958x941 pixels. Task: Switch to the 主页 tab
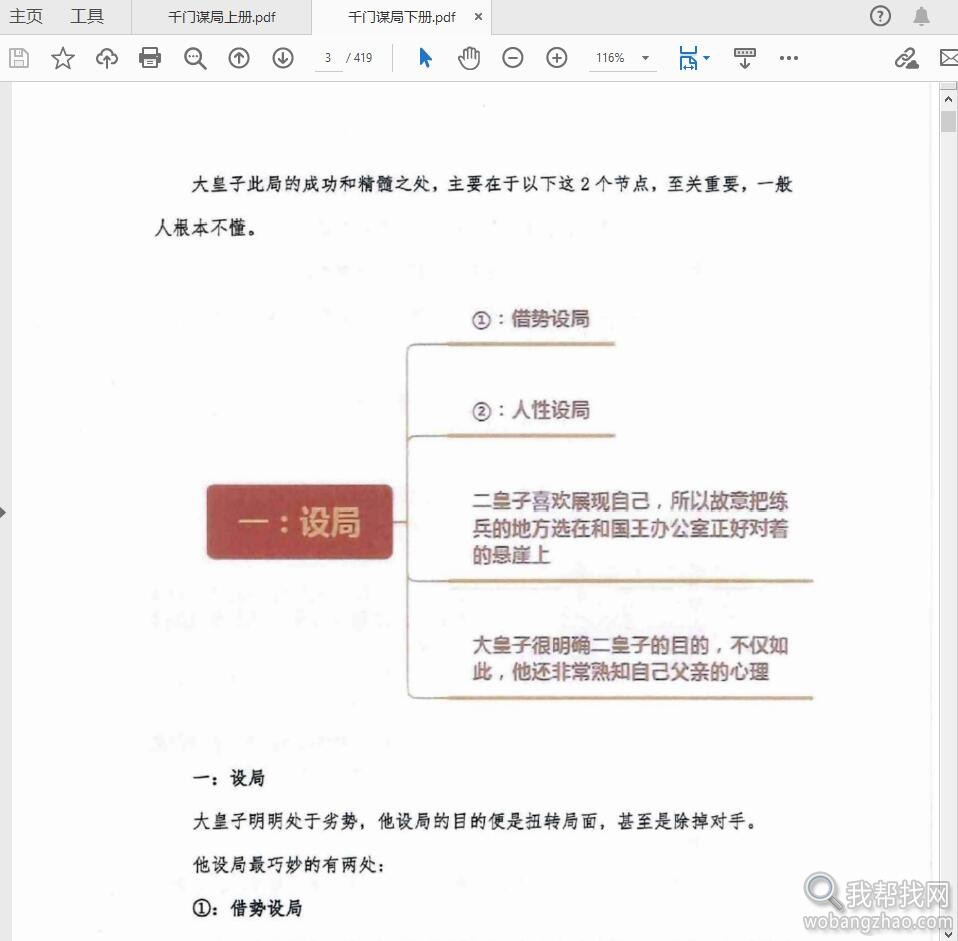click(x=26, y=16)
